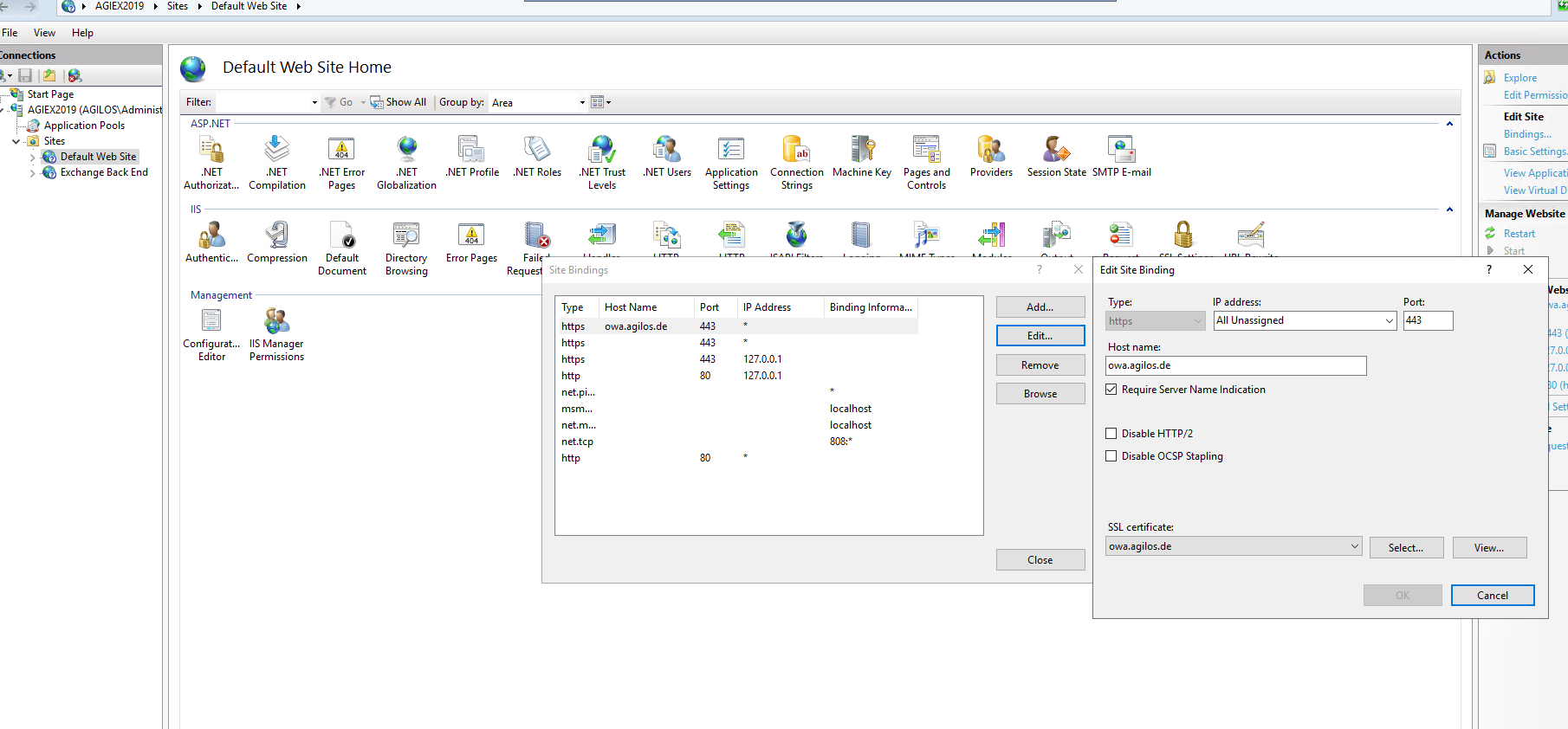Open the .NET Compilation feature
The height and width of the screenshot is (729, 1568).
pyautogui.click(x=277, y=162)
